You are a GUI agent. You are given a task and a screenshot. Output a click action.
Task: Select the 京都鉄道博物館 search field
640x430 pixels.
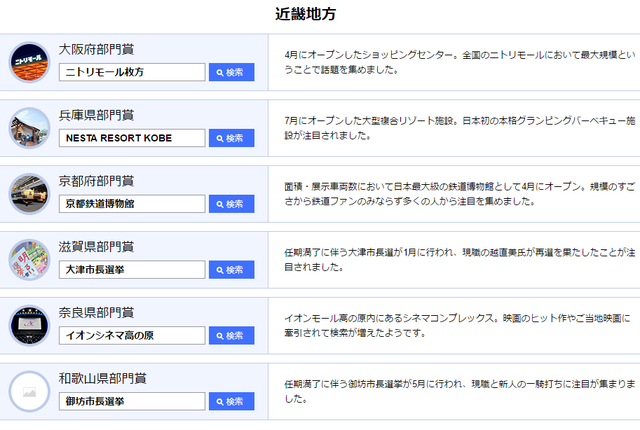132,204
